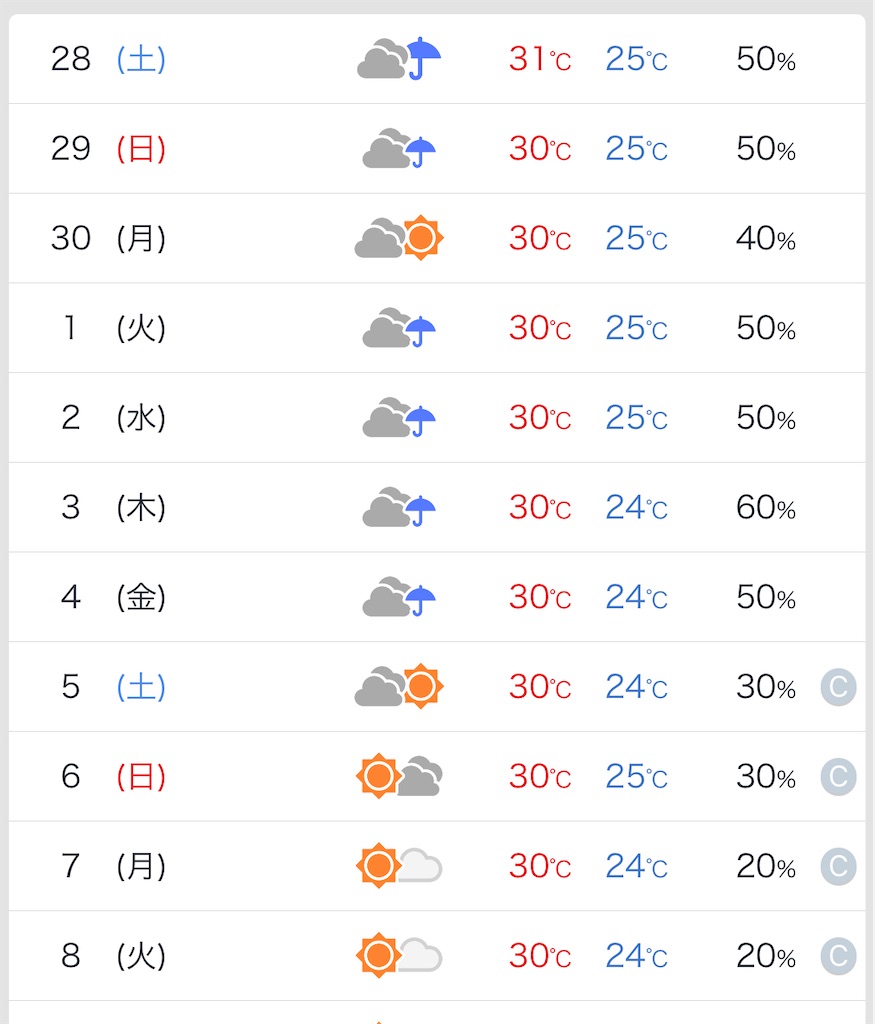This screenshot has height=1024, width=875.
Task: Click the cloud-umbrella icon for 29 (日)
Action: (399, 148)
